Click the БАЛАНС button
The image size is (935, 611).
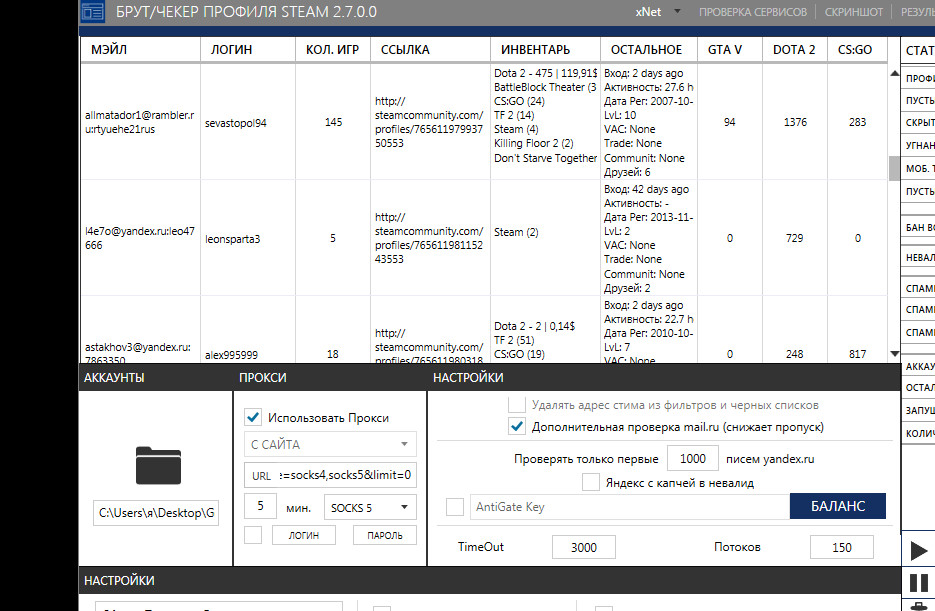[838, 506]
